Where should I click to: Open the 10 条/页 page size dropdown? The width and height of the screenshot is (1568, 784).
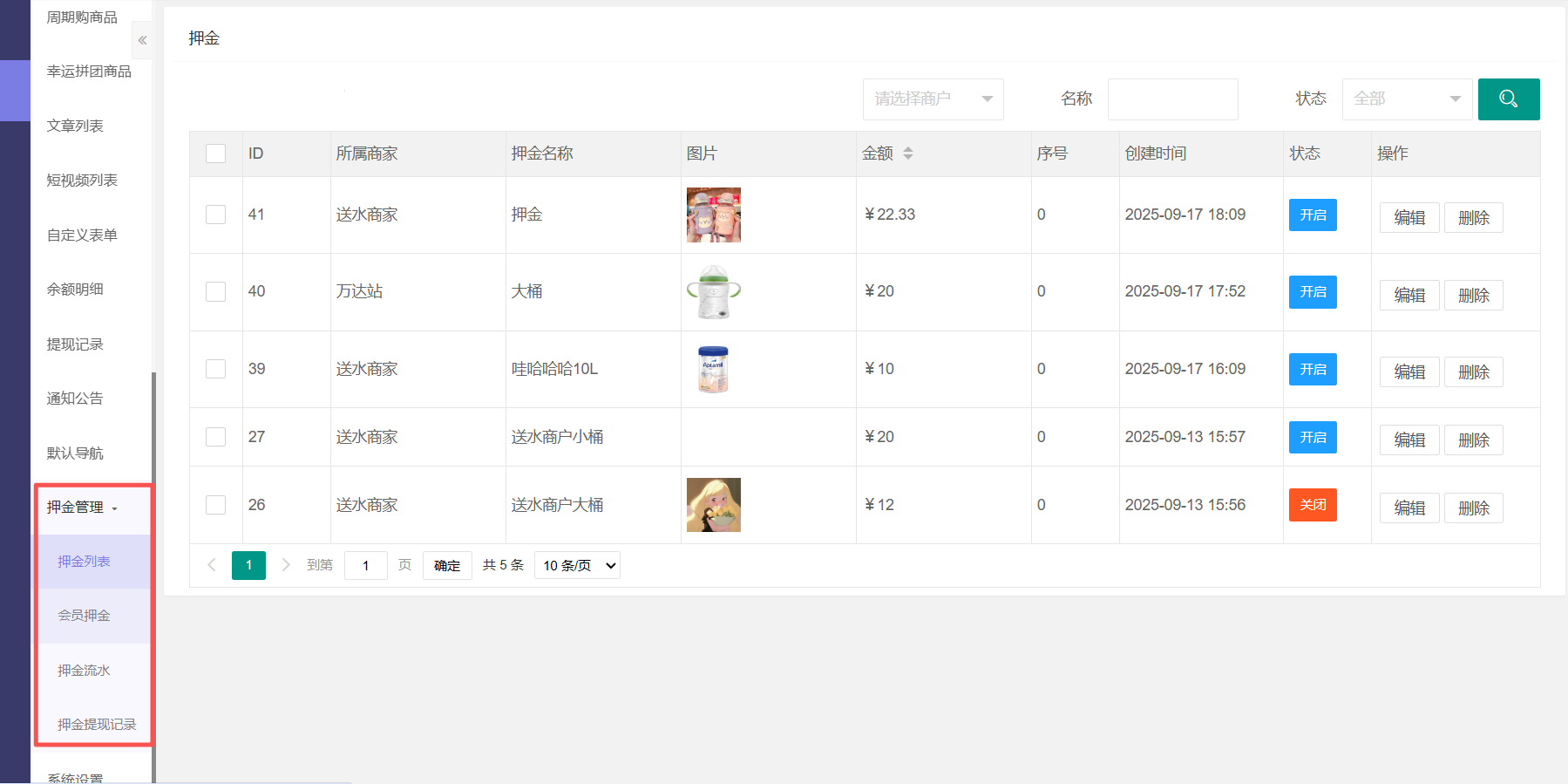point(579,565)
